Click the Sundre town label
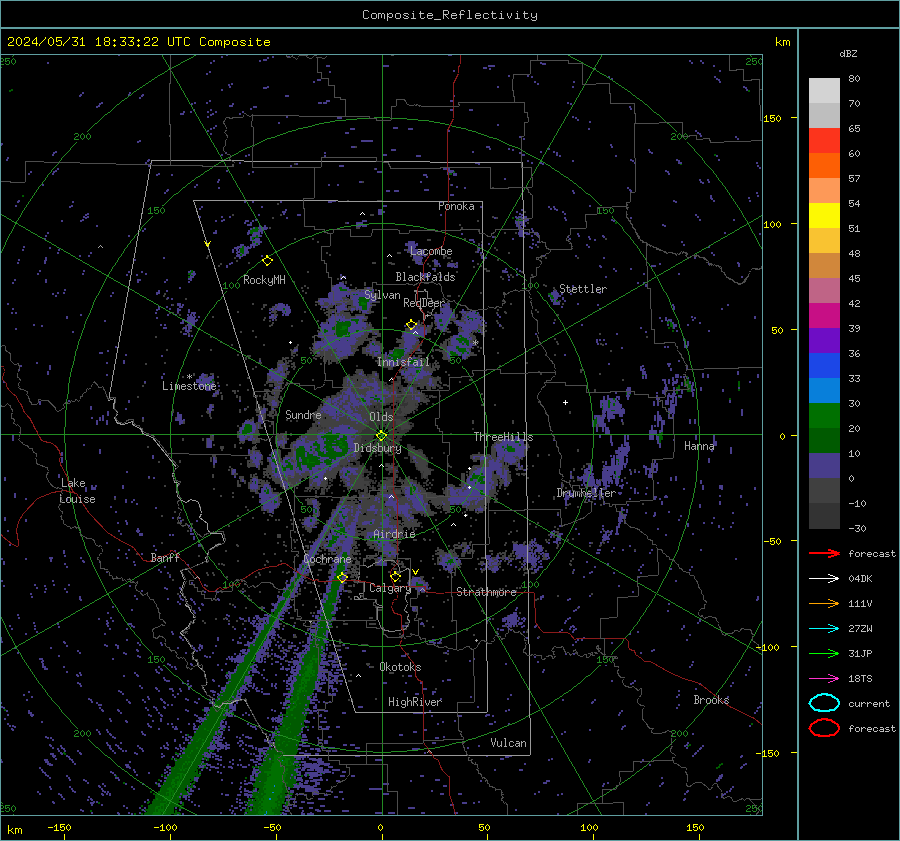 point(303,414)
